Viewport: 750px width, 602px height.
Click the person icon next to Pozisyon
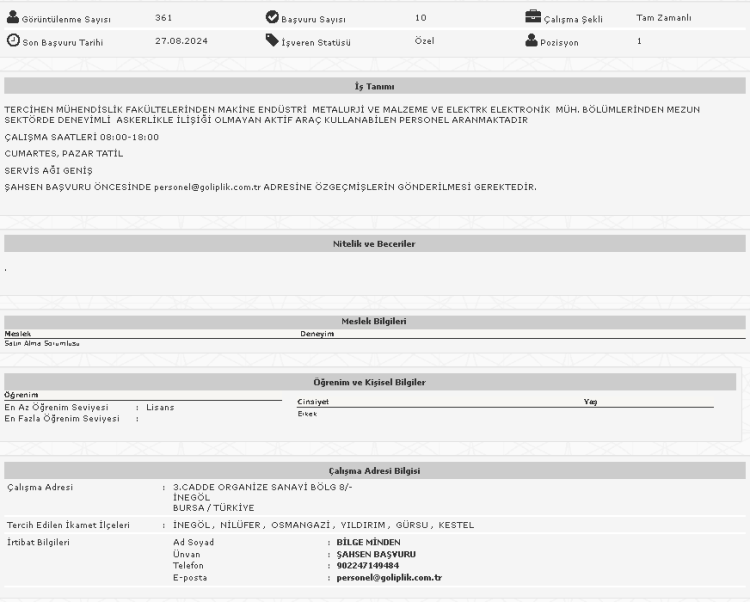532,41
